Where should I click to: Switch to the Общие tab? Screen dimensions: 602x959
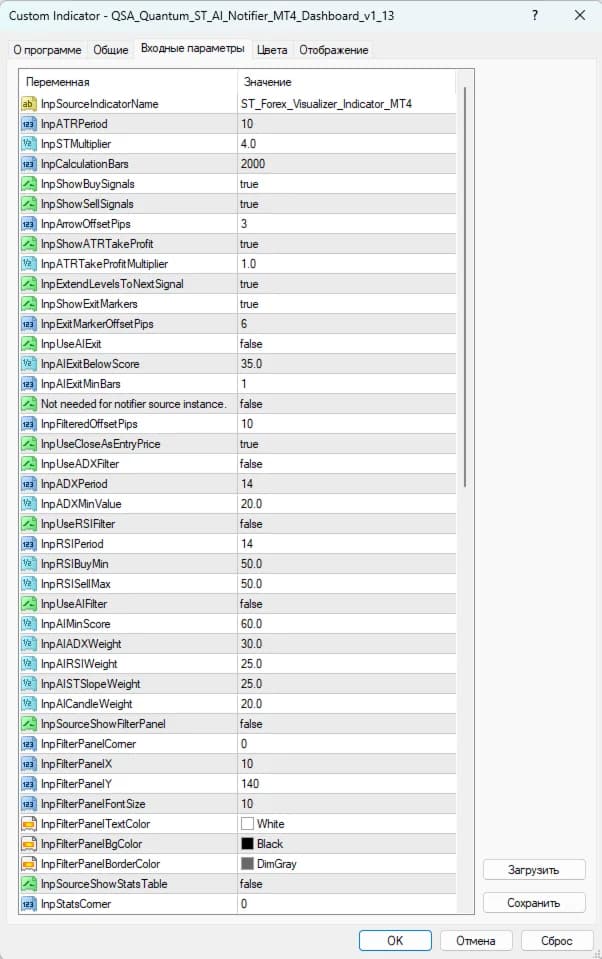[111, 50]
